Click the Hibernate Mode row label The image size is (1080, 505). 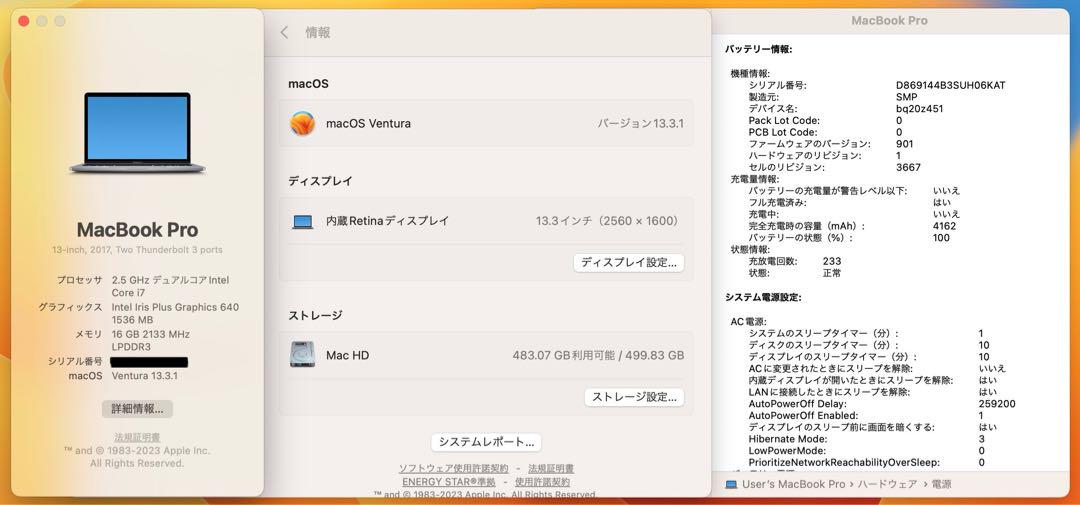point(788,439)
